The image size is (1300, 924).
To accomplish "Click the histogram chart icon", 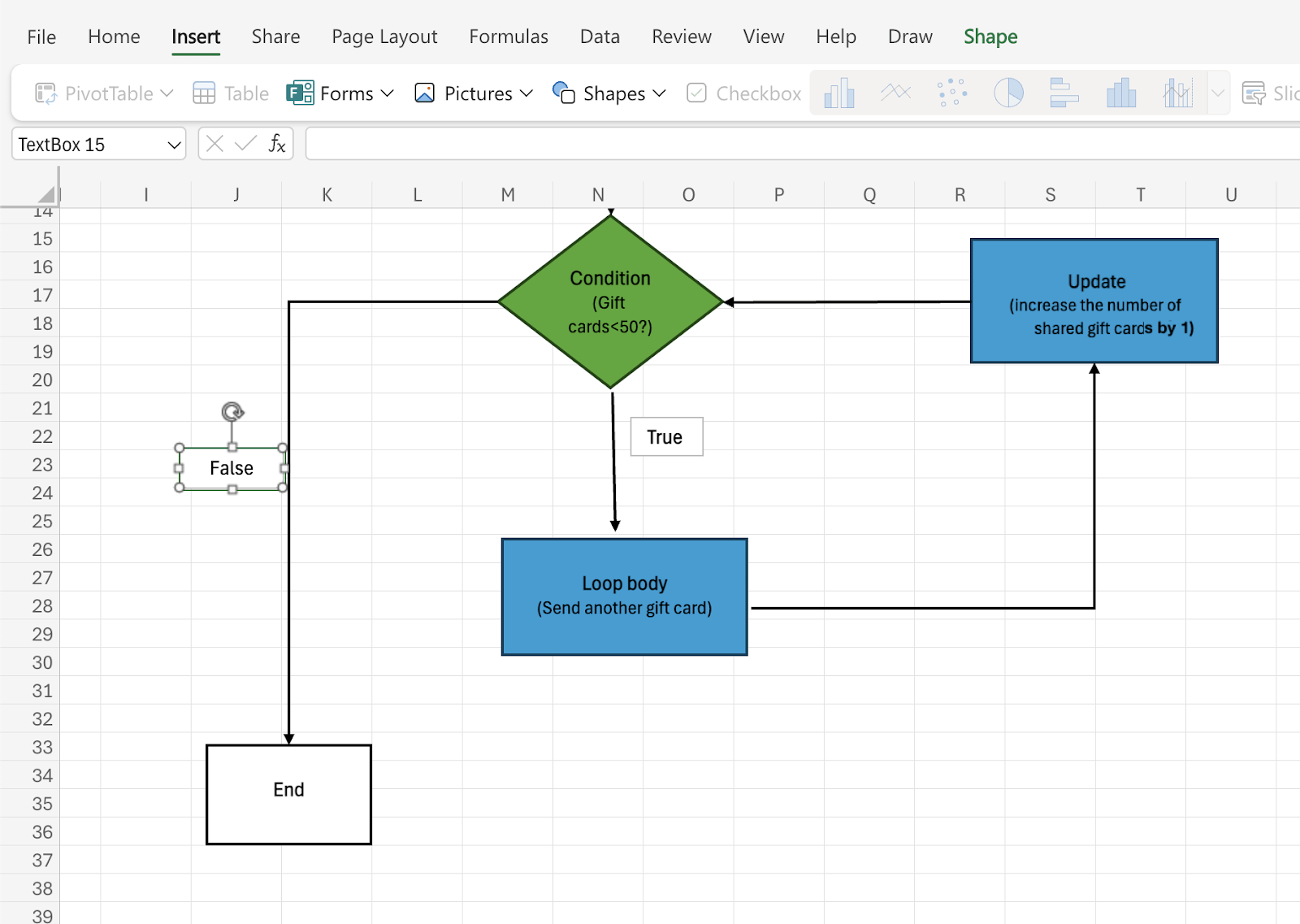I will pyautogui.click(x=1120, y=93).
